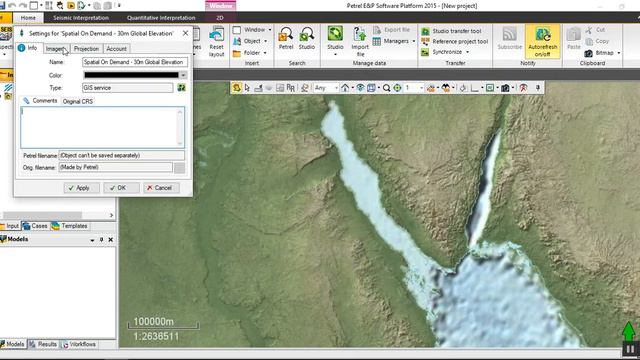Open the Seismic Interpretation ribbon tab
The height and width of the screenshot is (360, 640).
click(81, 18)
